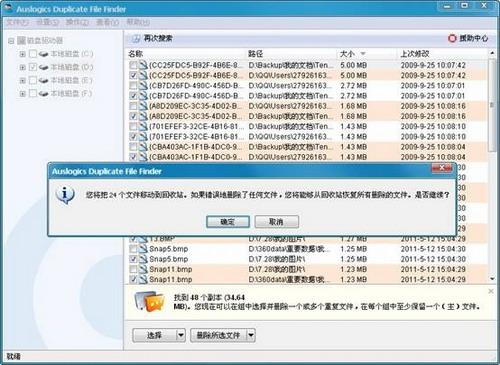Untick checkbox of CC25FDC5 file in D:\QQ\Users
The width and height of the screenshot is (500, 365).
click(133, 75)
